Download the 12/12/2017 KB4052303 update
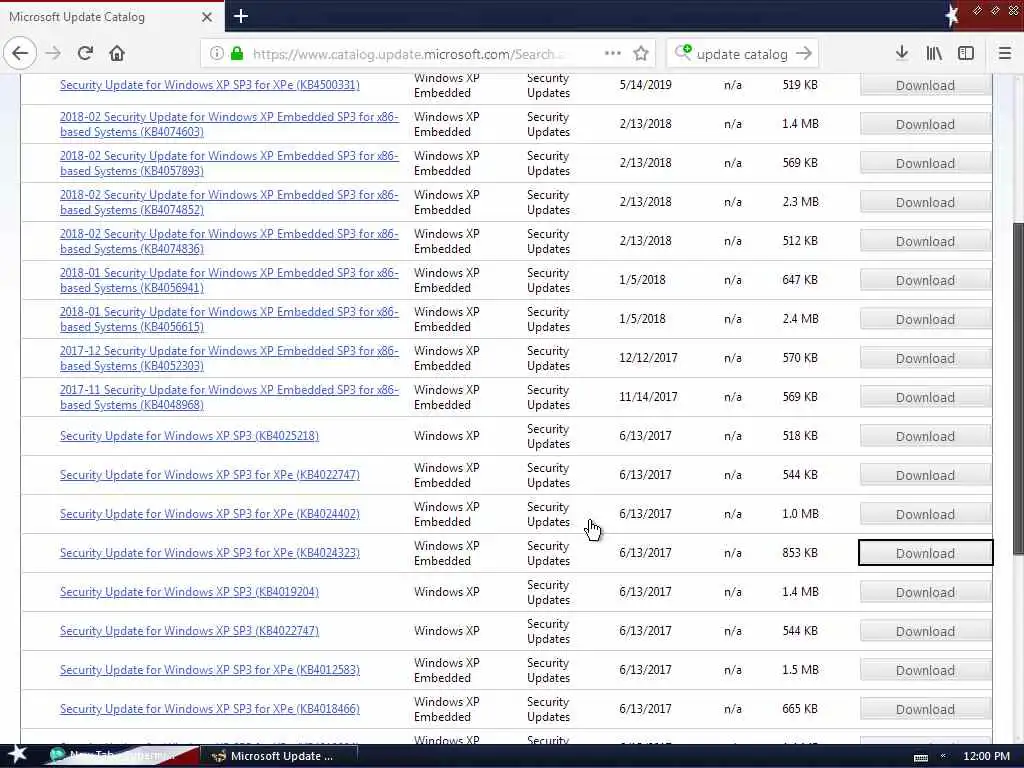The image size is (1024, 768). 925,359
